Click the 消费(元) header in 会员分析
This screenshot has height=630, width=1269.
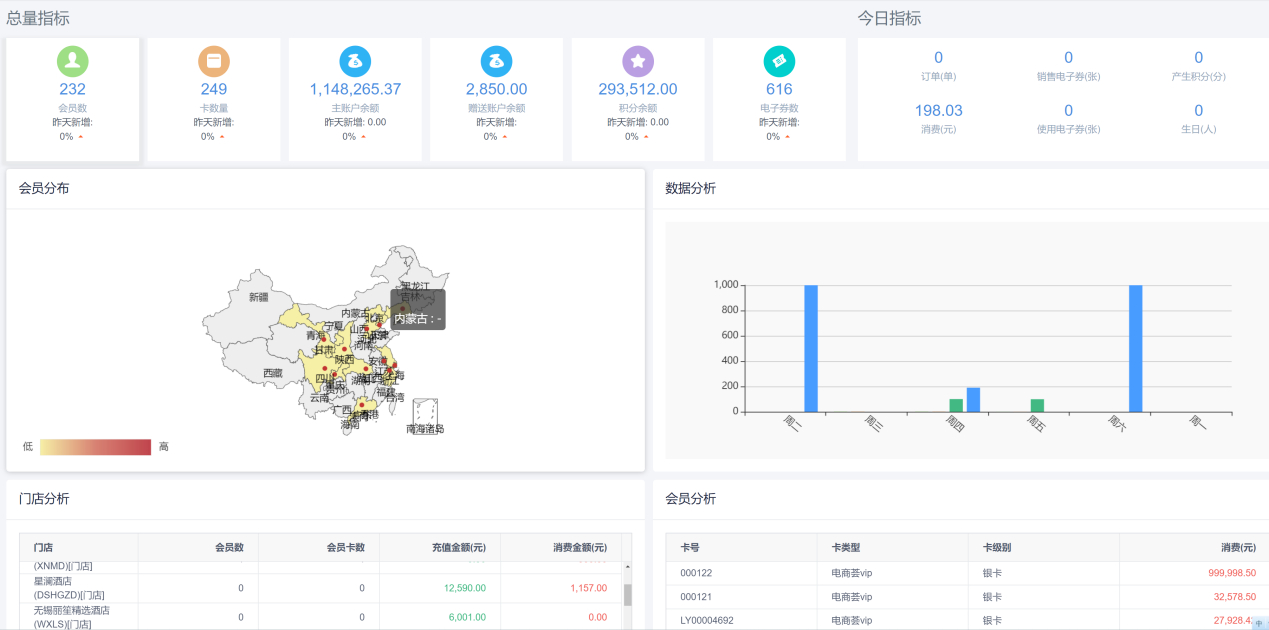[x=1237, y=547]
